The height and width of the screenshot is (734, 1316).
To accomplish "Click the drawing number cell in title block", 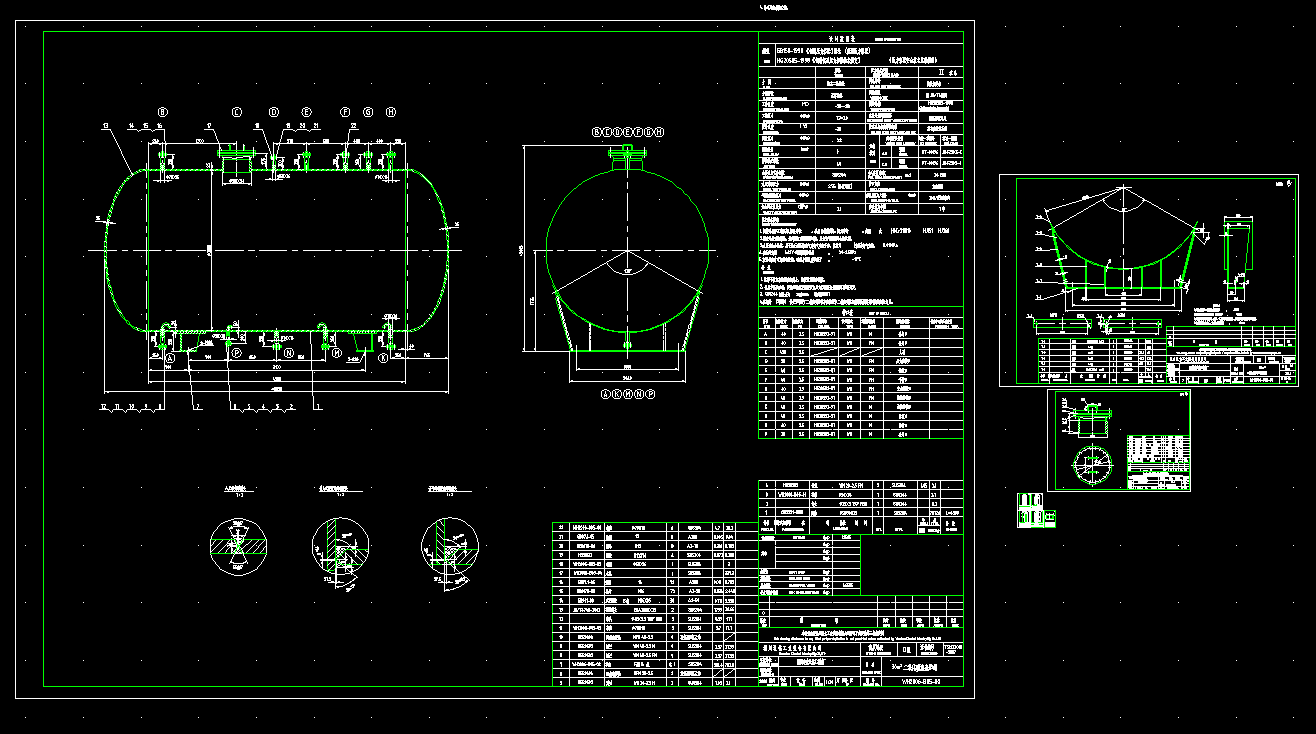I will 921,681.
